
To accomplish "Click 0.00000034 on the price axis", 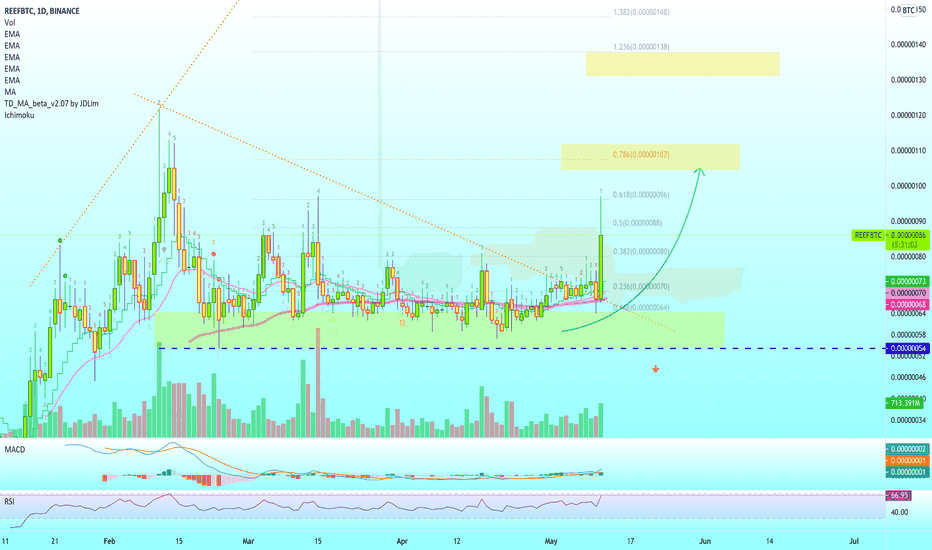I will pyautogui.click(x=908, y=420).
